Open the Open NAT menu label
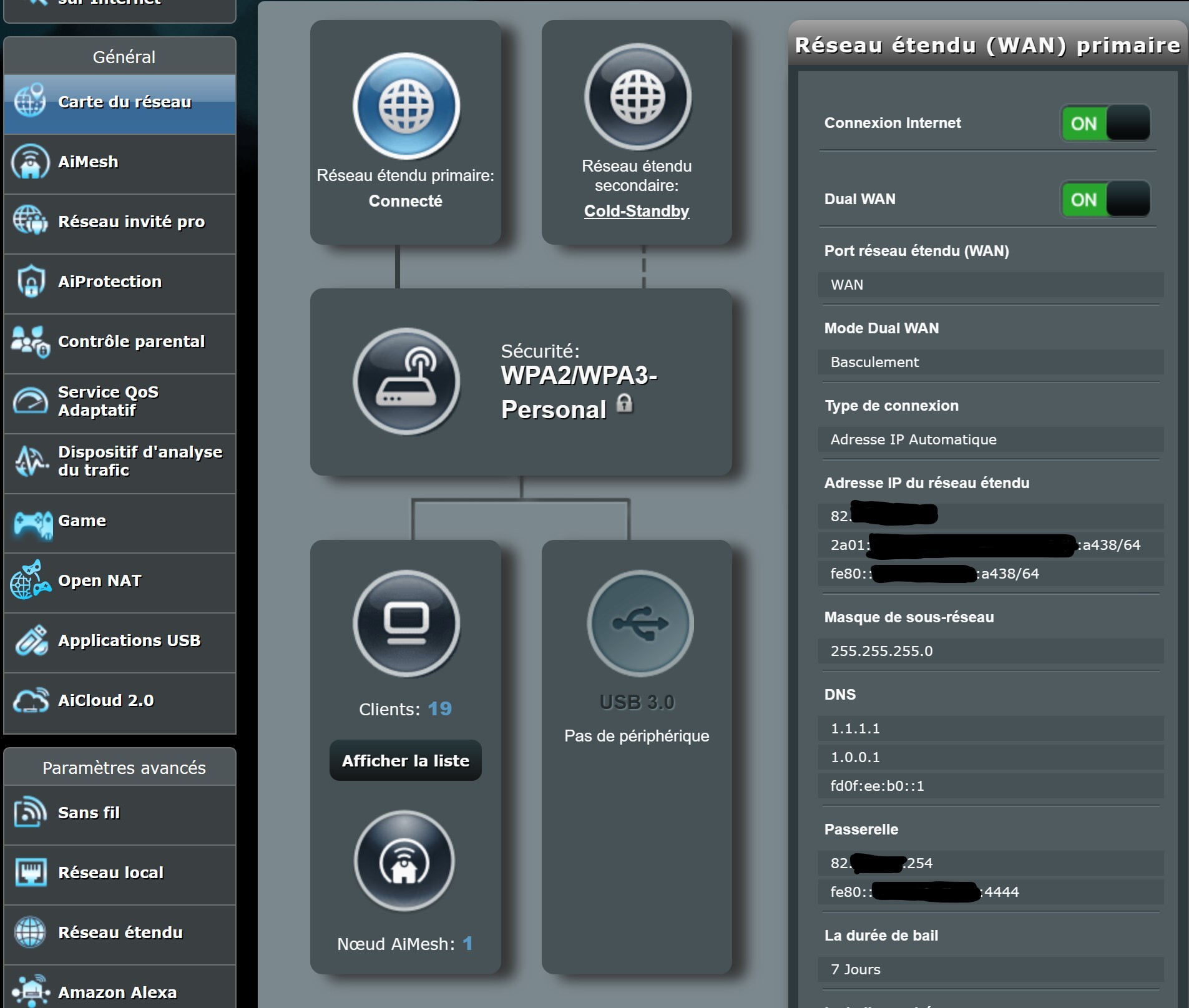The height and width of the screenshot is (1008, 1189). [100, 580]
